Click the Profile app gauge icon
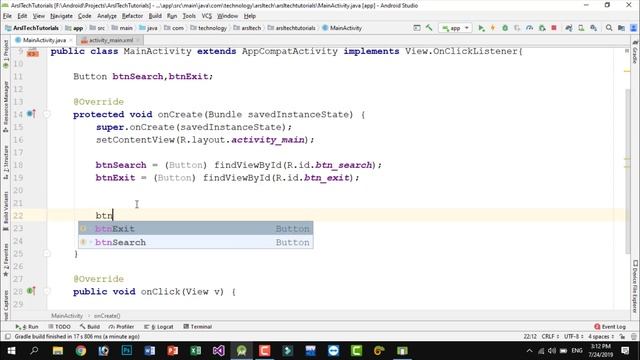Image resolution: width=640 pixels, height=360 pixels. (x=529, y=28)
